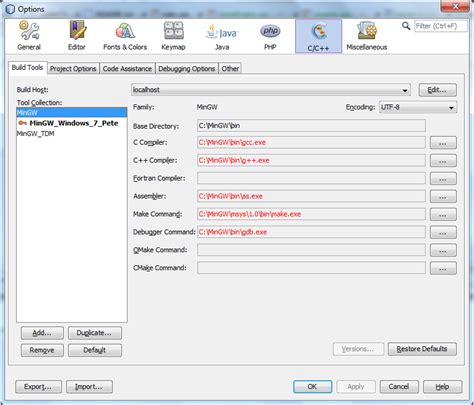The image size is (474, 405).
Task: Open the Keymap options category
Action: [173, 36]
